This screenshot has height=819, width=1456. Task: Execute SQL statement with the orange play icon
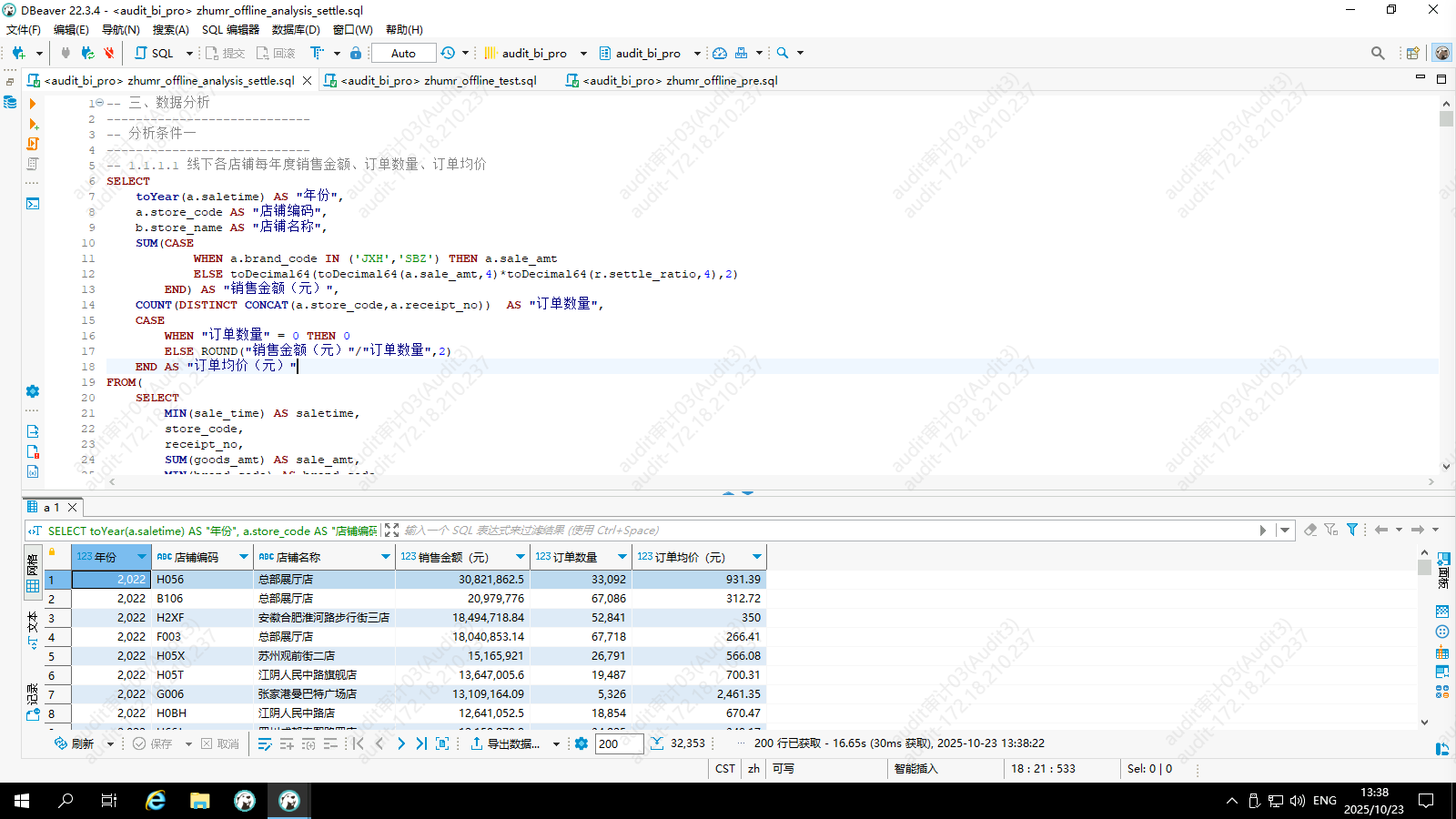point(33,104)
